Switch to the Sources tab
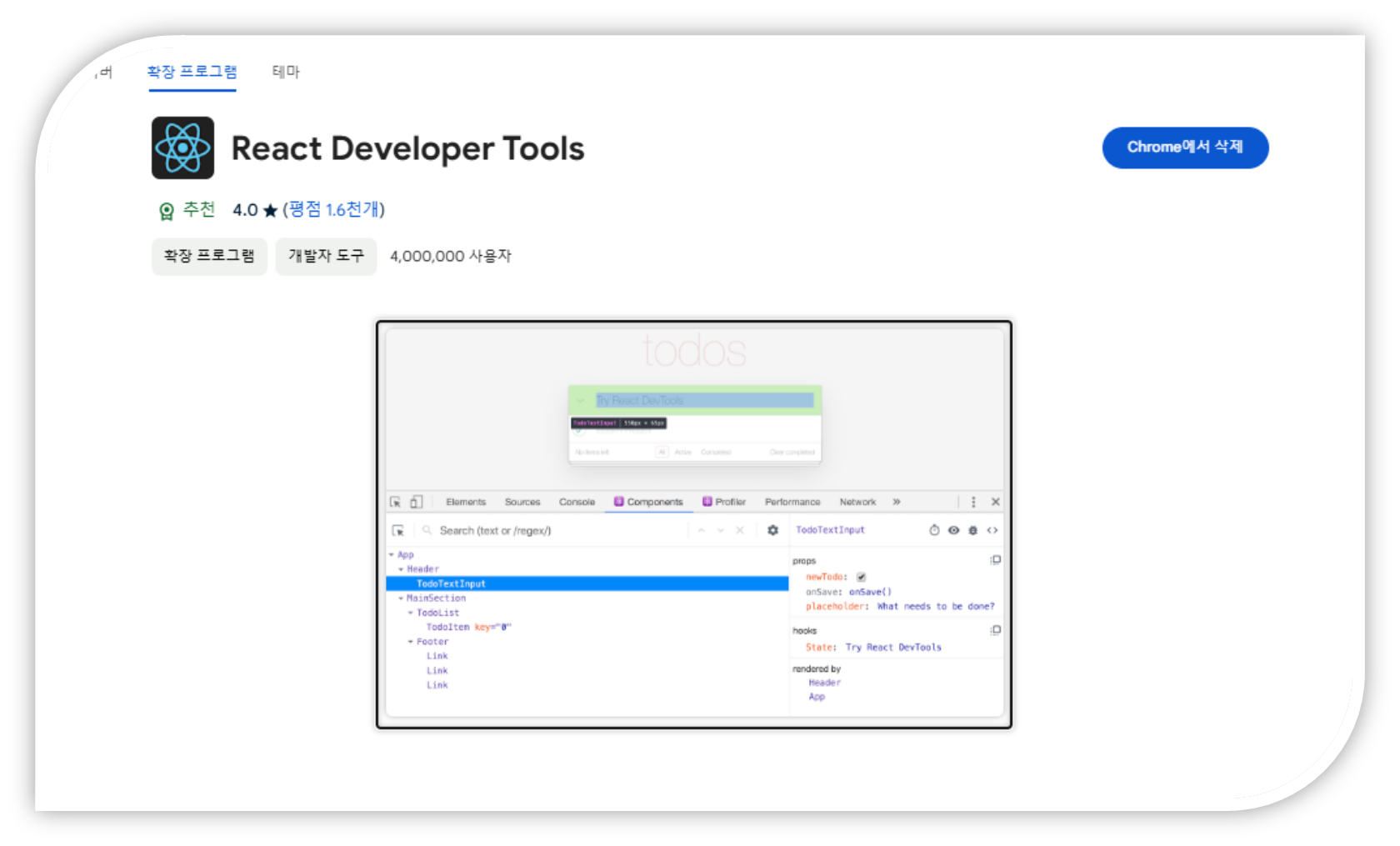 [522, 502]
